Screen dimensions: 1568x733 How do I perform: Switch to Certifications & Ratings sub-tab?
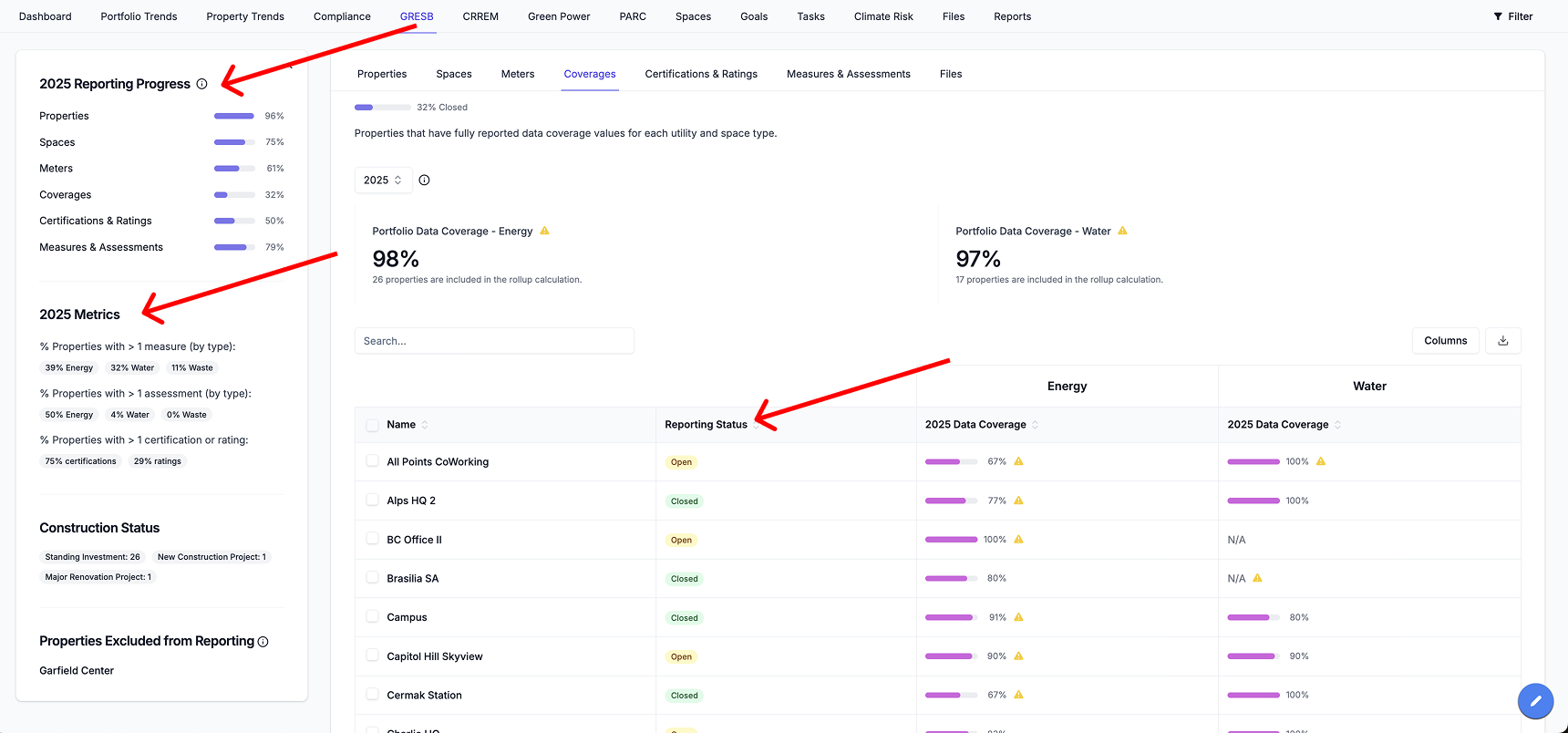pyautogui.click(x=701, y=74)
